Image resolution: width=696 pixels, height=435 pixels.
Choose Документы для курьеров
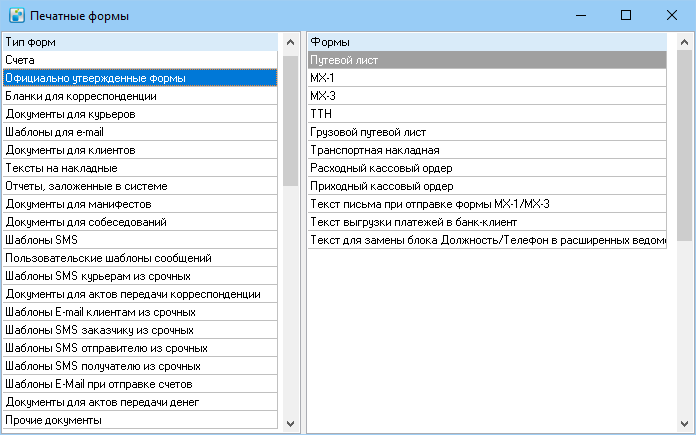pos(140,114)
